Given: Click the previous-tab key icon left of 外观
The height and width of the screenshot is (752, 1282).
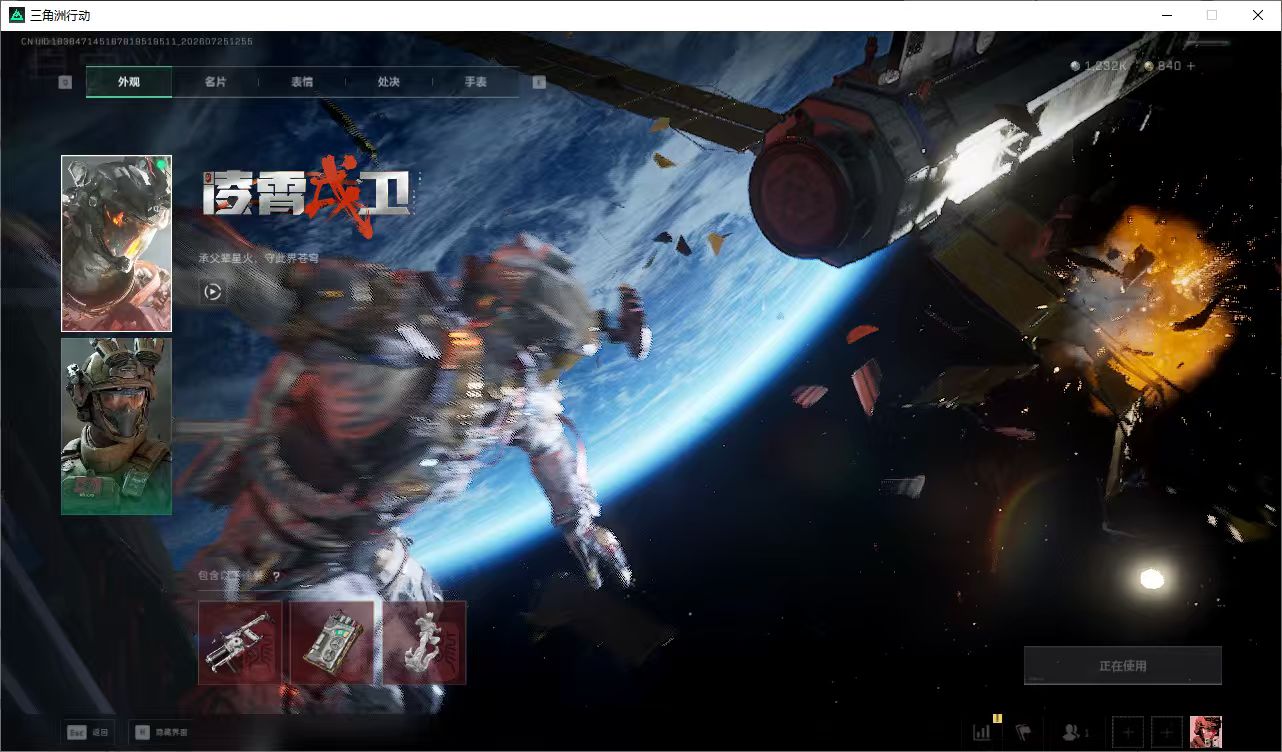Looking at the screenshot, I should click(65, 82).
